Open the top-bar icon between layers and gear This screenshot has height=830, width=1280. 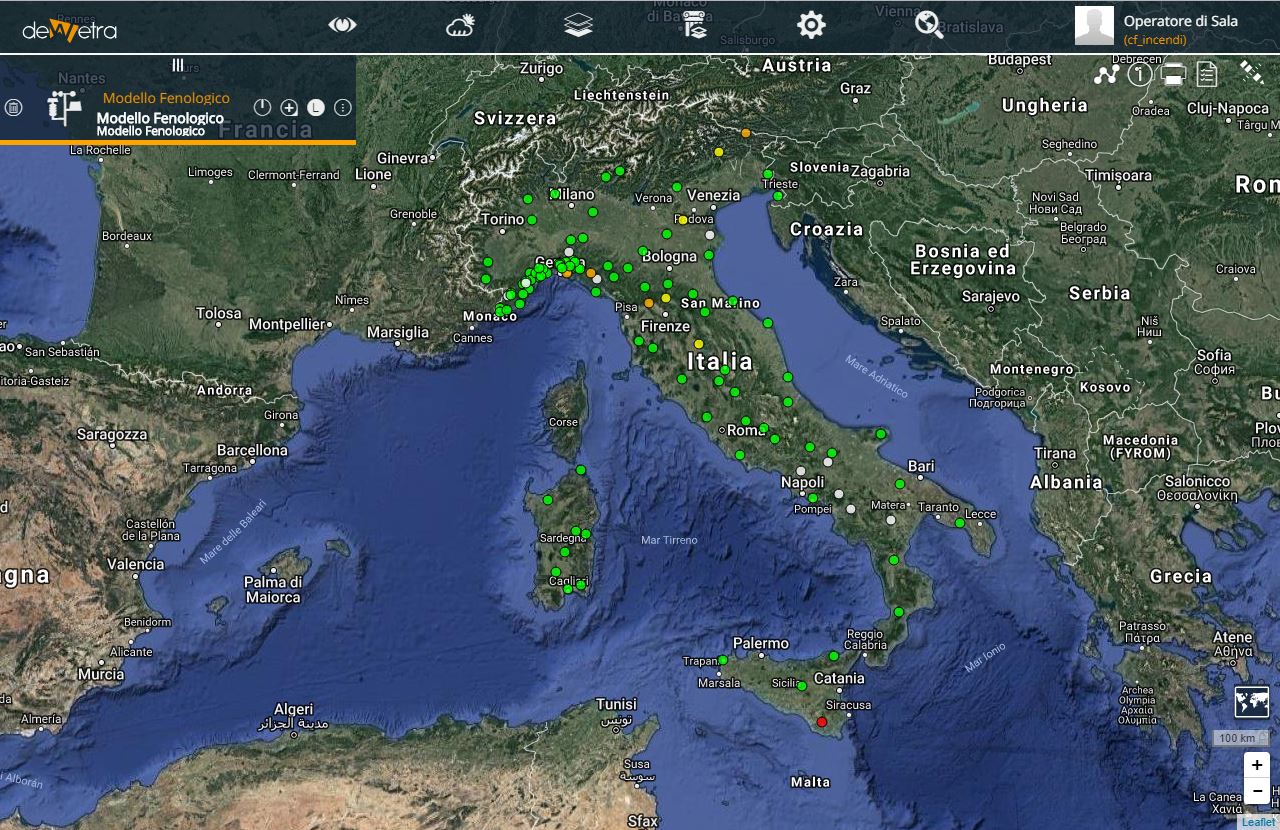[695, 26]
